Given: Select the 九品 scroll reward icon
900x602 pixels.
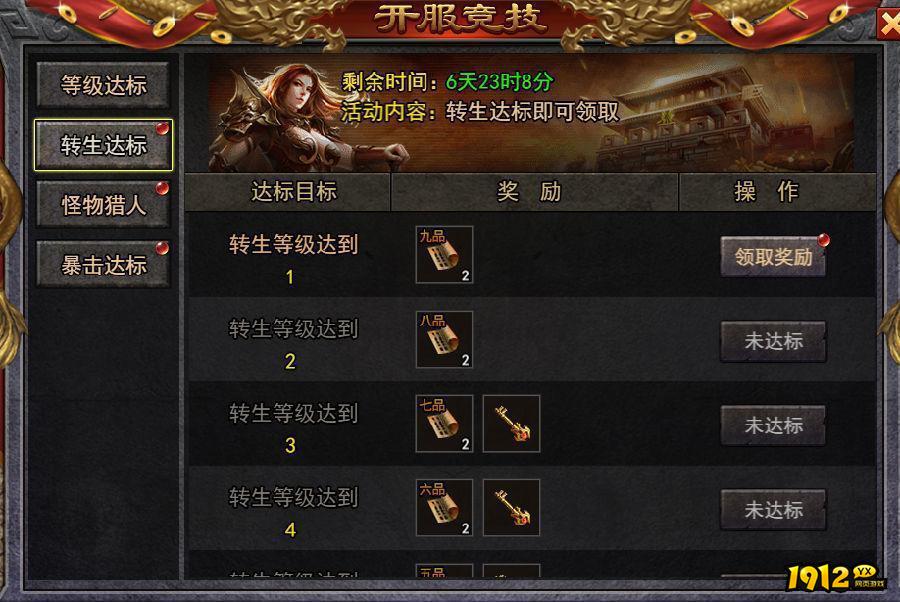Looking at the screenshot, I should [444, 255].
